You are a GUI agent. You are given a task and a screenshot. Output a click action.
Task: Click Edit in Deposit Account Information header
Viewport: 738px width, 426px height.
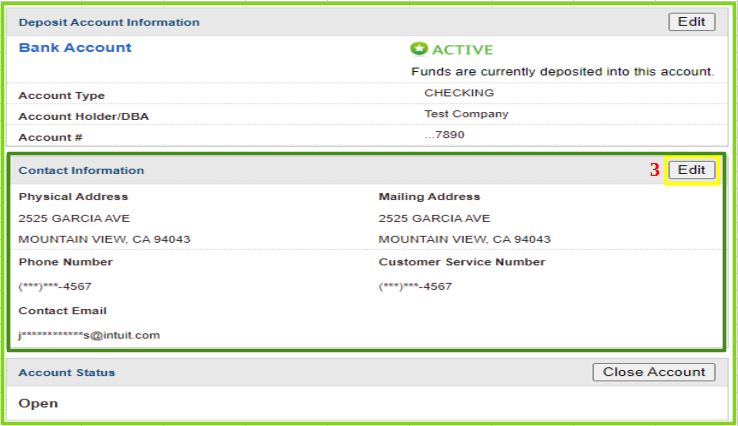pos(691,22)
